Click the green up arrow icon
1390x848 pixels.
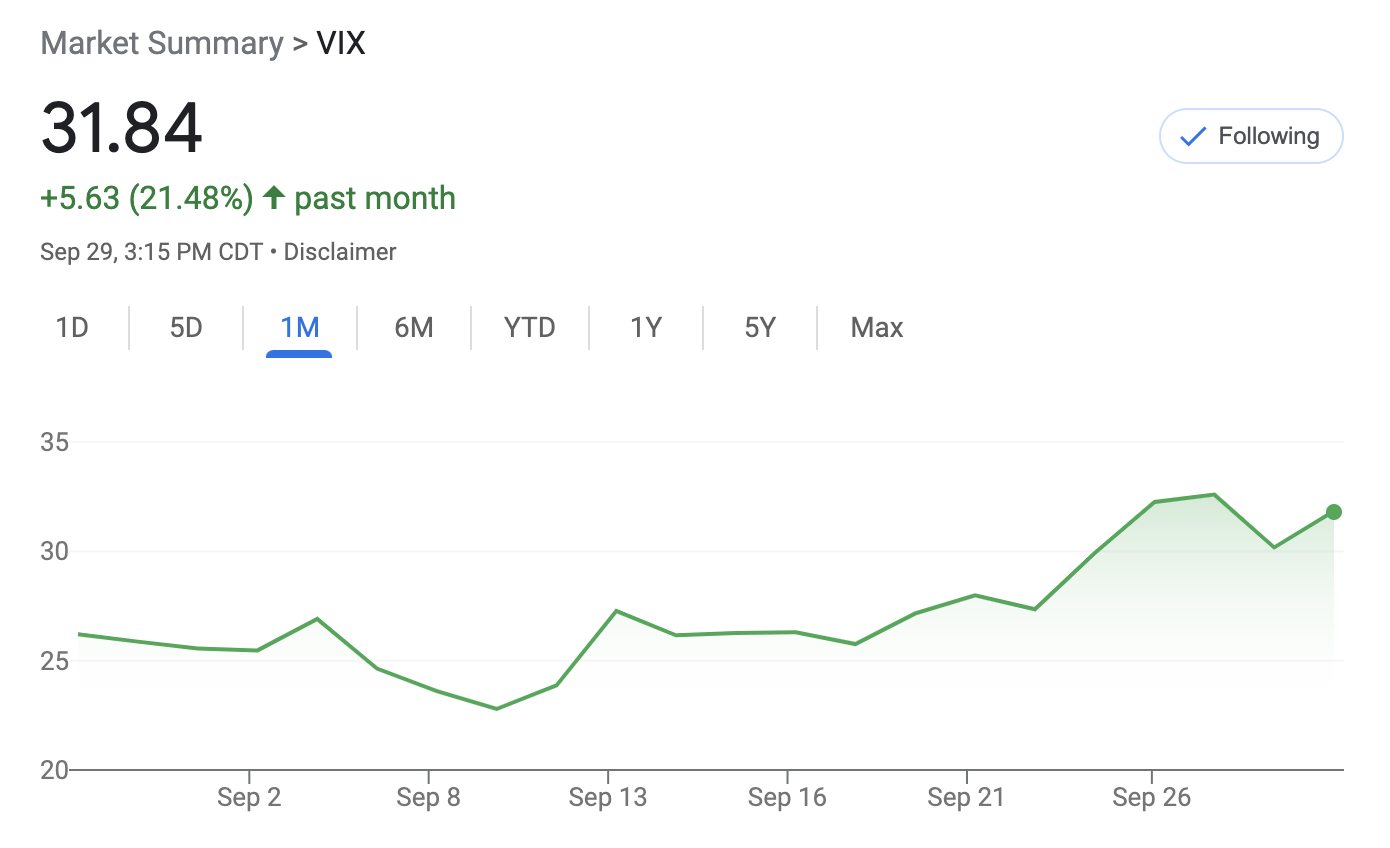[x=273, y=198]
